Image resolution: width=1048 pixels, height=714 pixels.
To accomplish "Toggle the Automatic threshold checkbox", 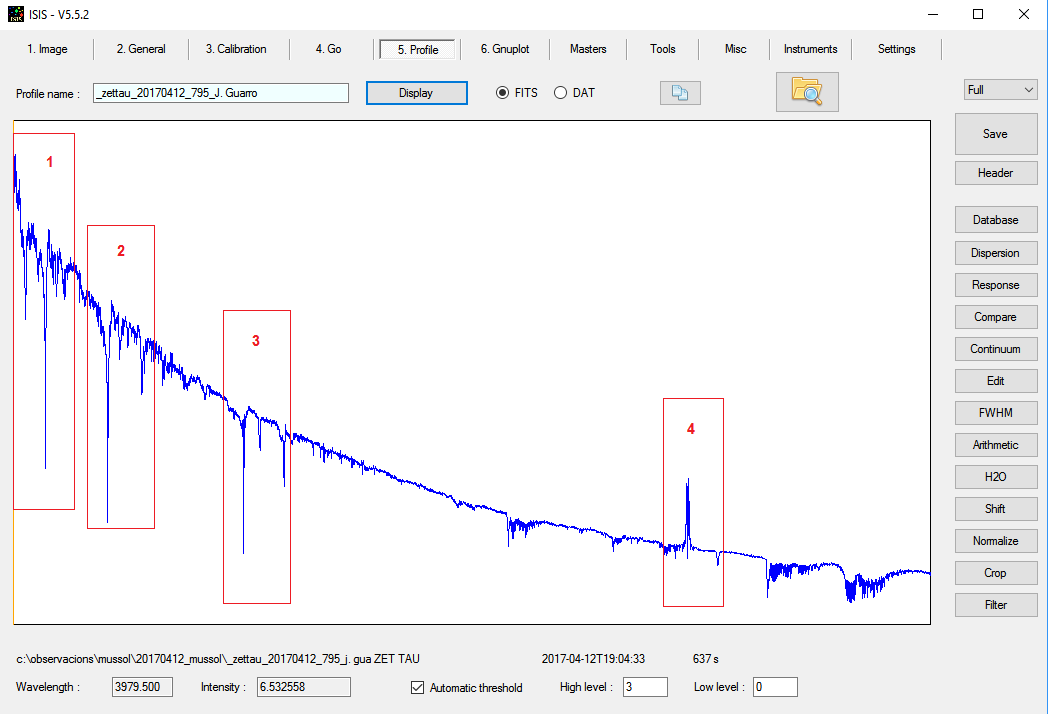I will pos(418,688).
